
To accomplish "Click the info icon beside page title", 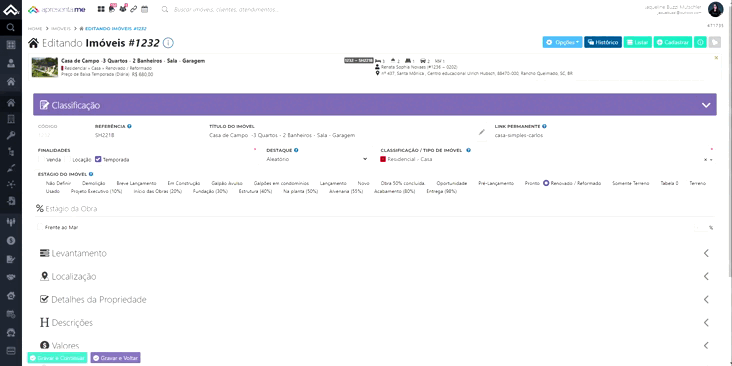I will click(169, 43).
